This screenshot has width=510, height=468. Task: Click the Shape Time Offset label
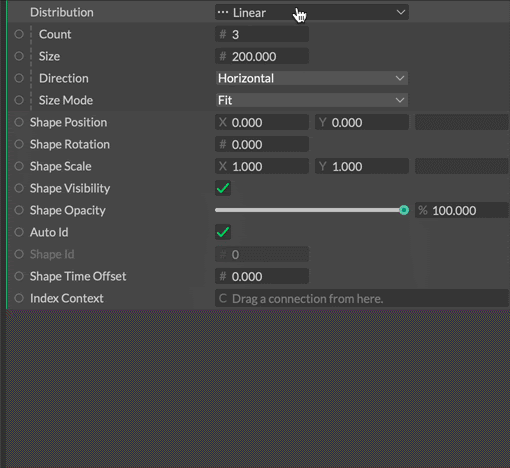tap(78, 276)
